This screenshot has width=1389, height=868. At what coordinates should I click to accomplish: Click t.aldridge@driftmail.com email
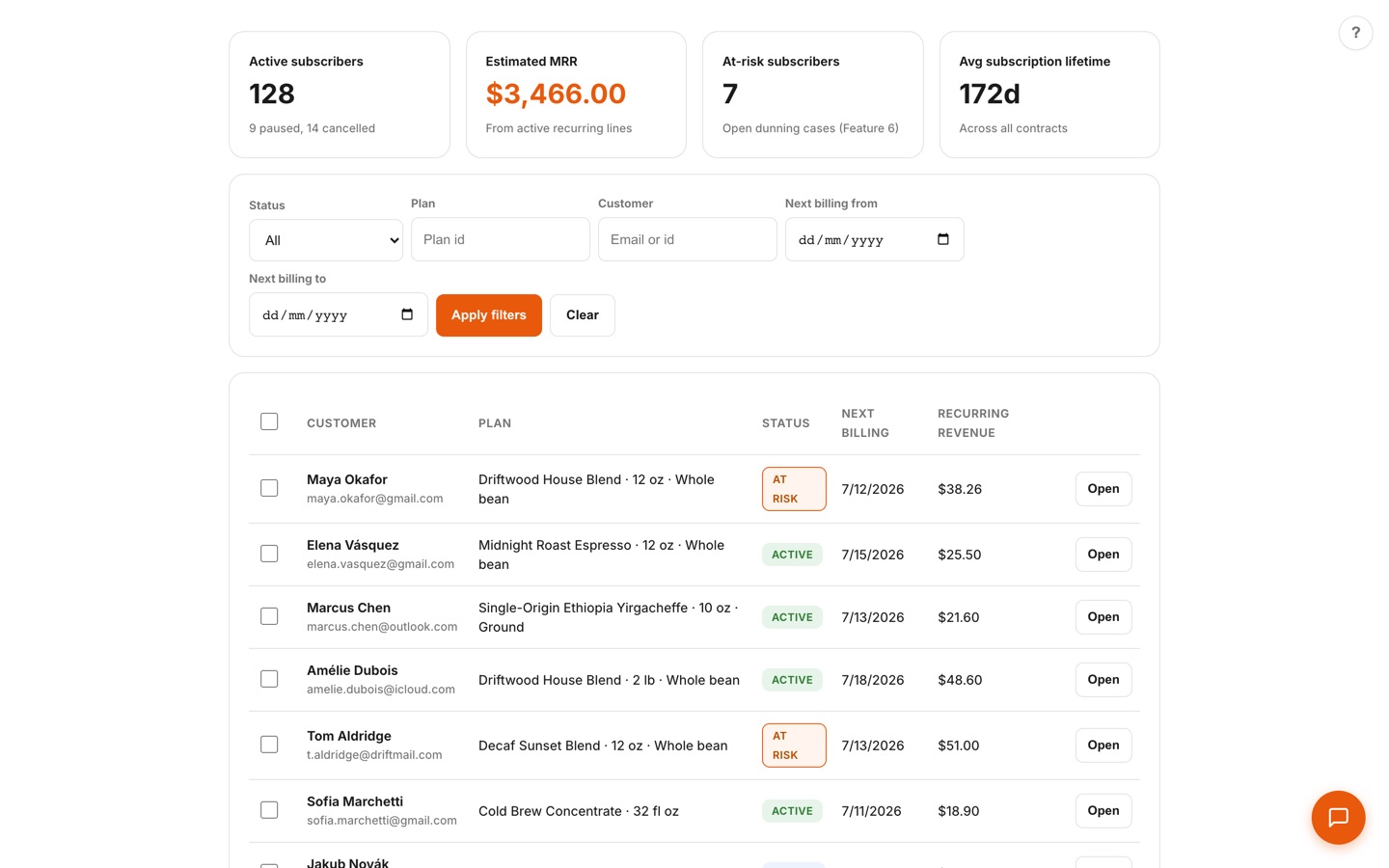pyautogui.click(x=374, y=755)
